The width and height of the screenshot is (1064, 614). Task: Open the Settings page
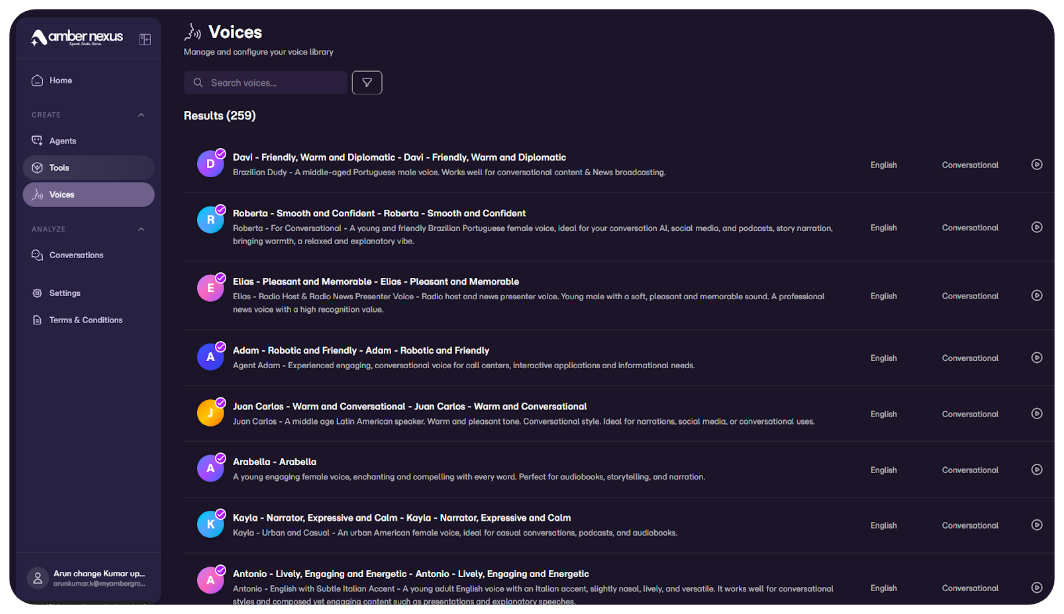point(64,293)
